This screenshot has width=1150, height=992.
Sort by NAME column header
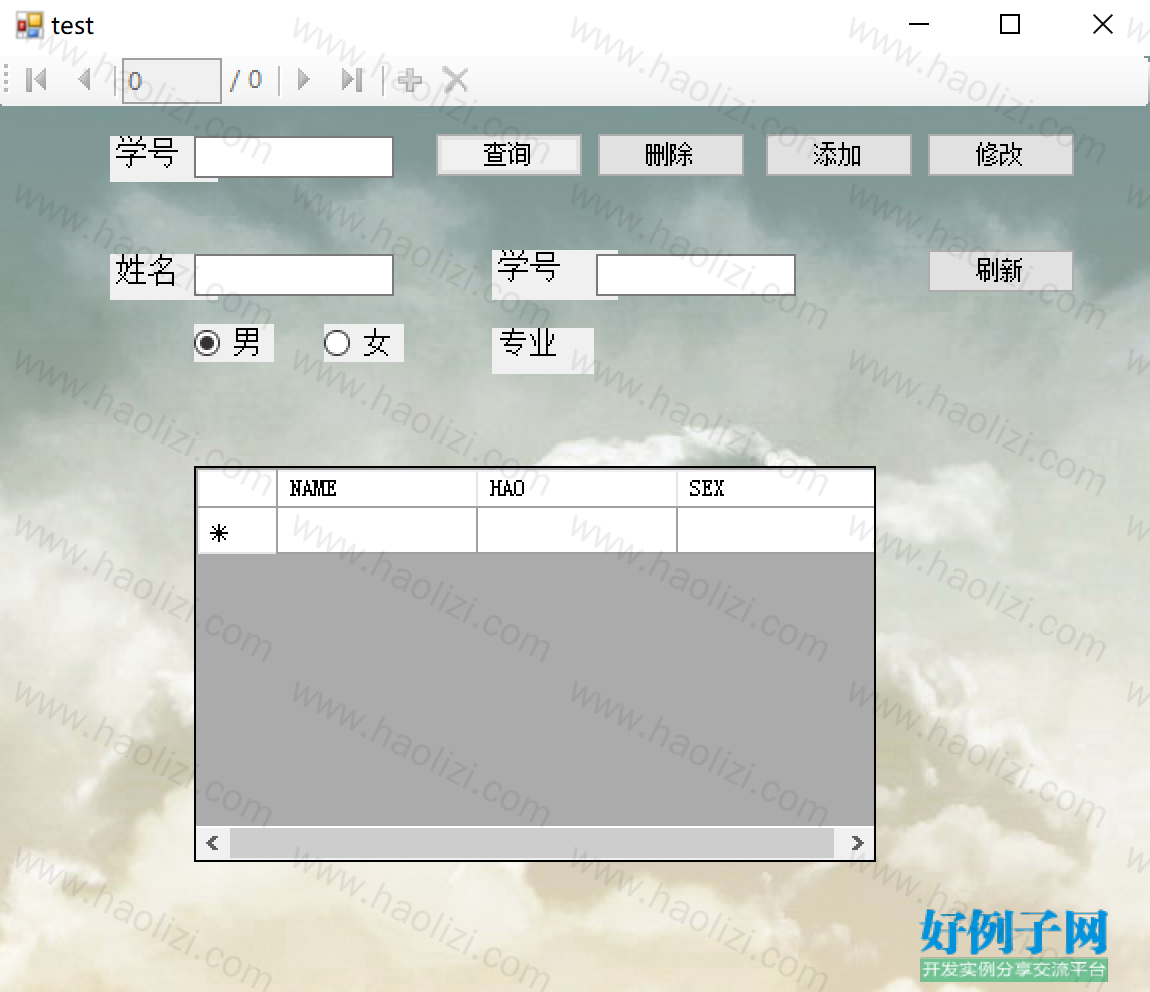tap(376, 488)
